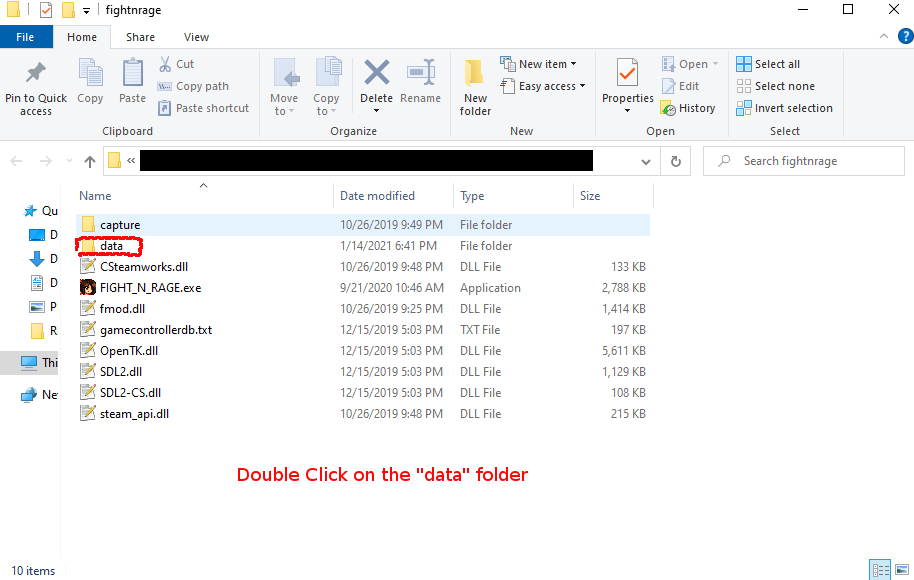Click Copy path button
914x580 pixels.
[194, 86]
